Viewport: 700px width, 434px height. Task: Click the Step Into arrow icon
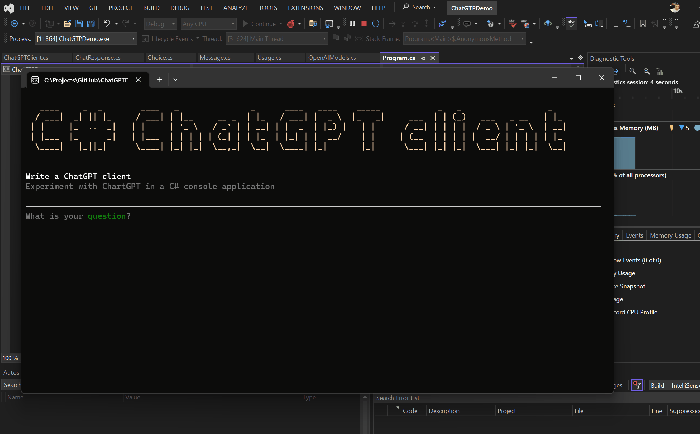click(403, 24)
